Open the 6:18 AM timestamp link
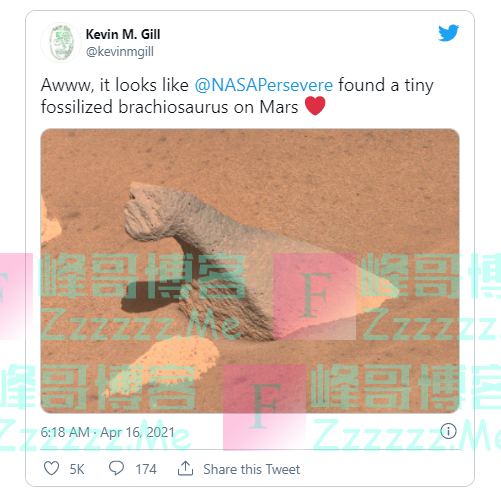 65,432
